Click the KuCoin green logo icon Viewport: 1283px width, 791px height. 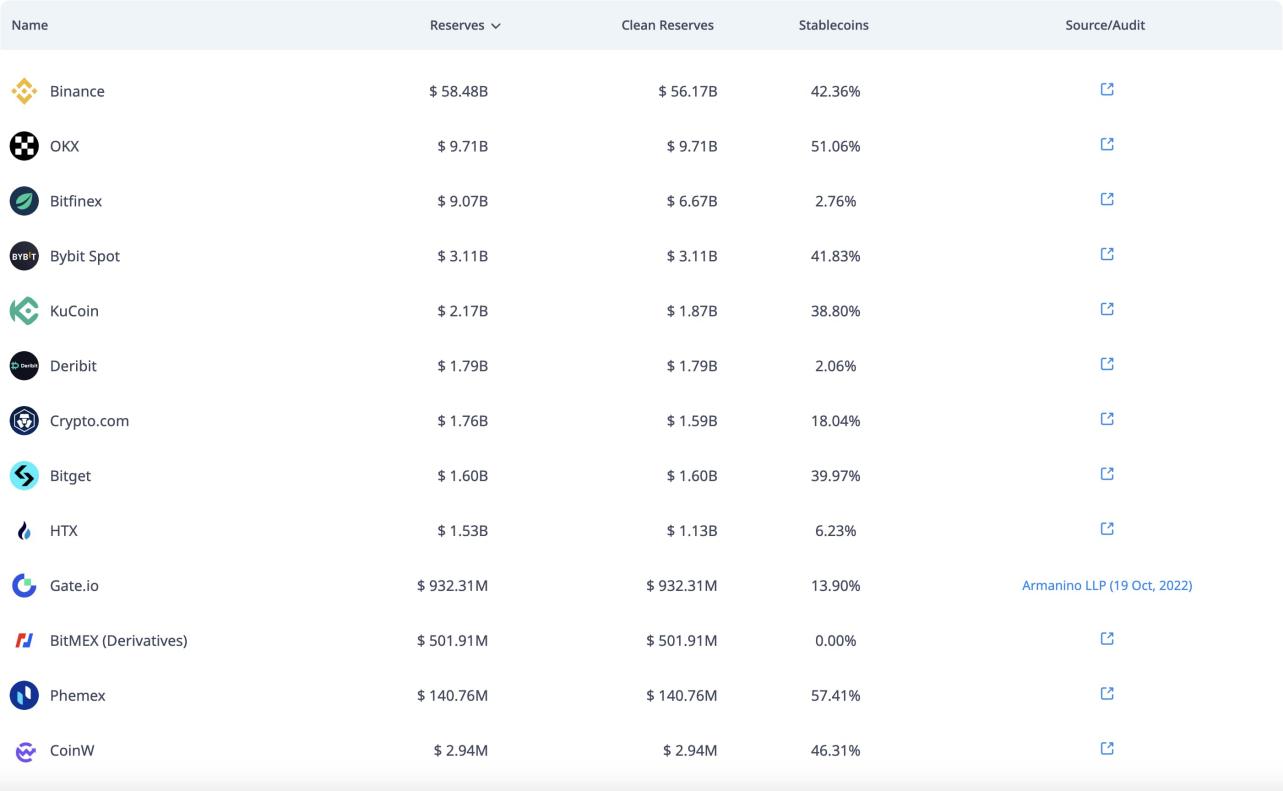click(x=24, y=311)
